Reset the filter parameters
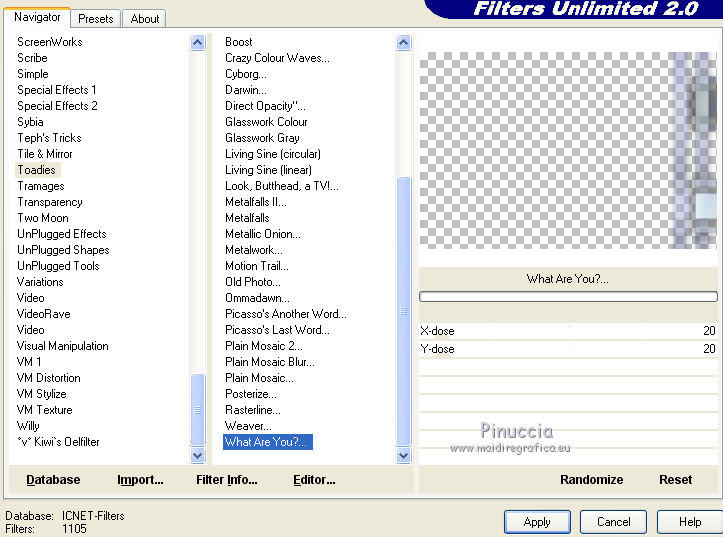The width and height of the screenshot is (723, 537). [x=676, y=480]
